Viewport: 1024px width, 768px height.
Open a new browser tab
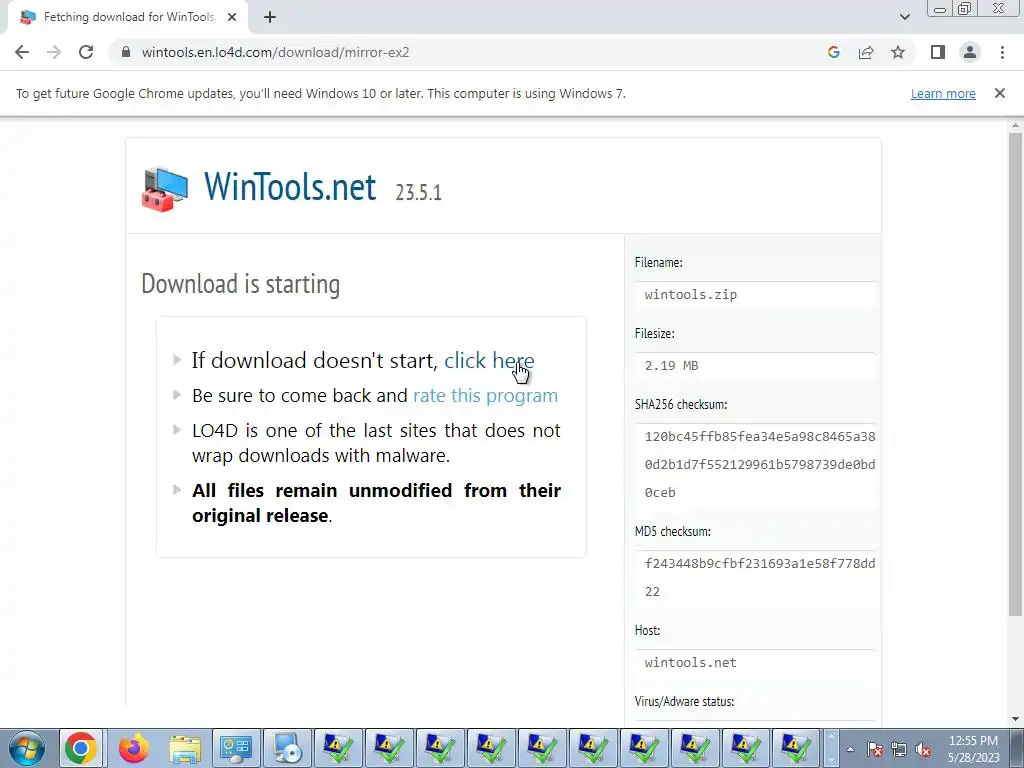270,17
